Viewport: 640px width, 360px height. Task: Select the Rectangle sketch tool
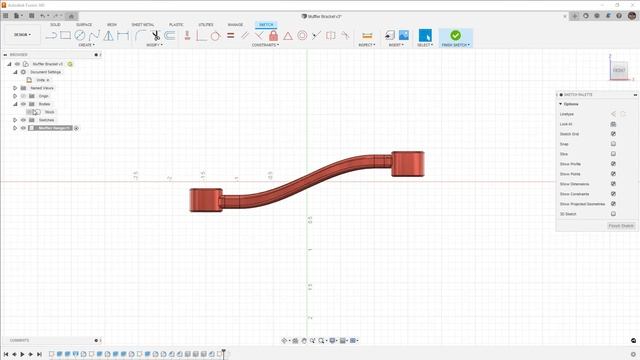65,36
